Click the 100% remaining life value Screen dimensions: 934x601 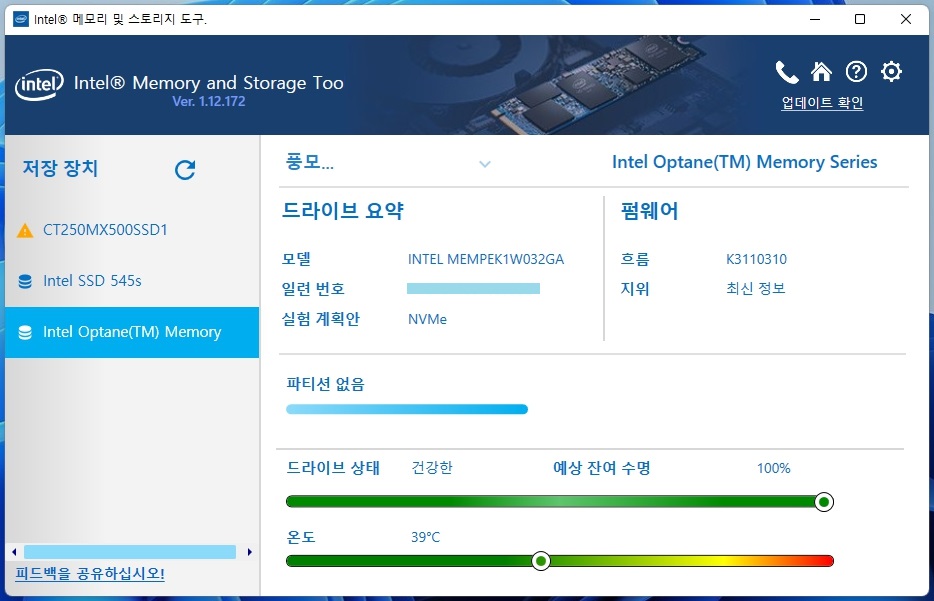773,469
